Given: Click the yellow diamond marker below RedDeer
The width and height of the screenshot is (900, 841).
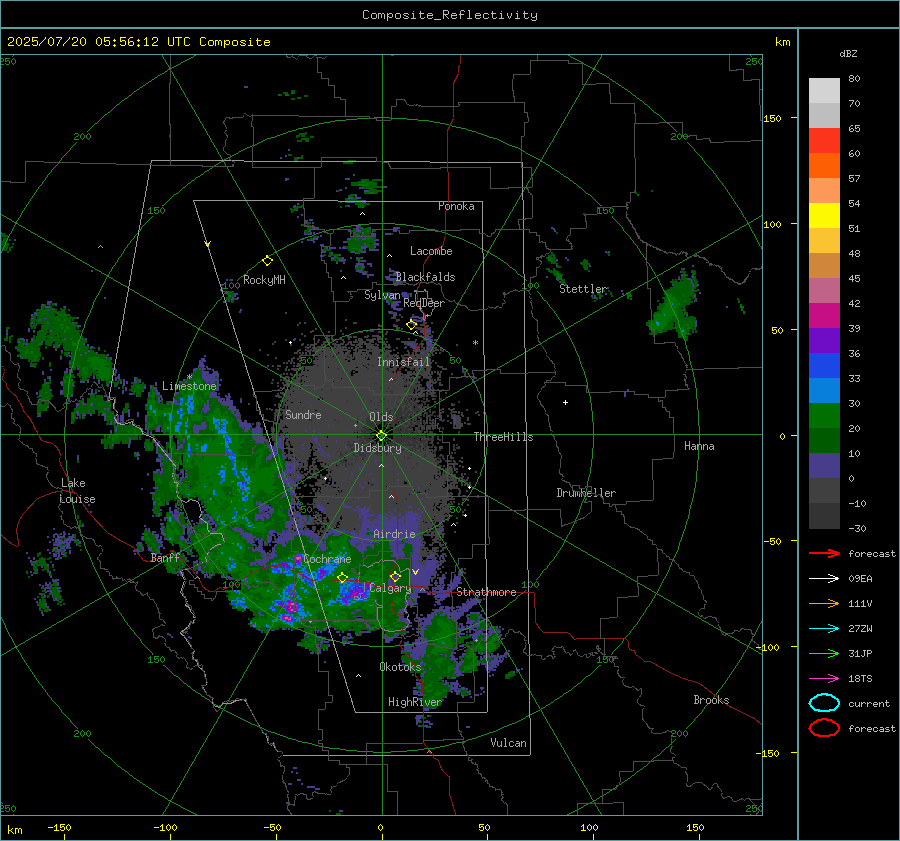Looking at the screenshot, I should point(411,325).
